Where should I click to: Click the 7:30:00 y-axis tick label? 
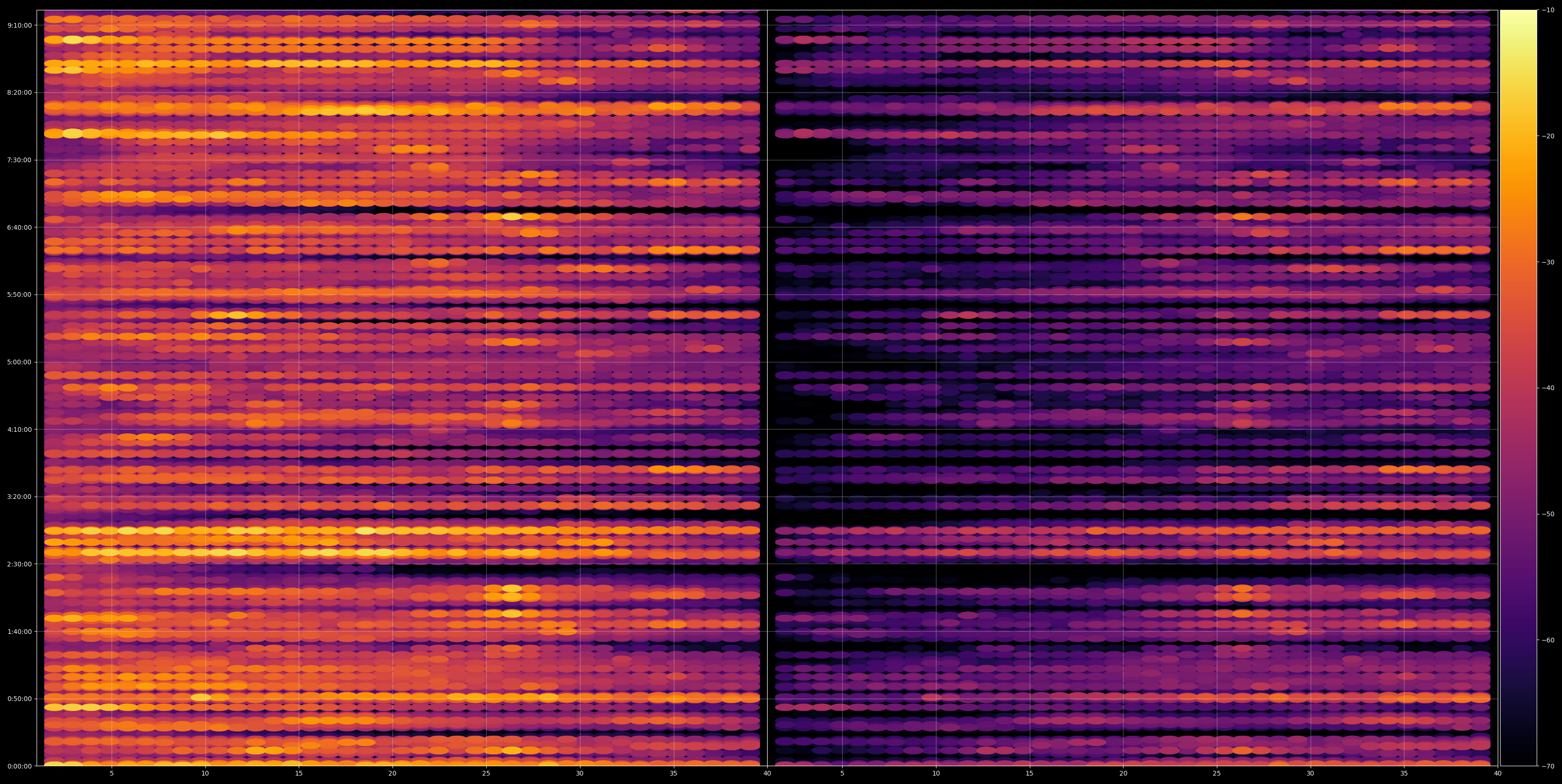[x=19, y=160]
